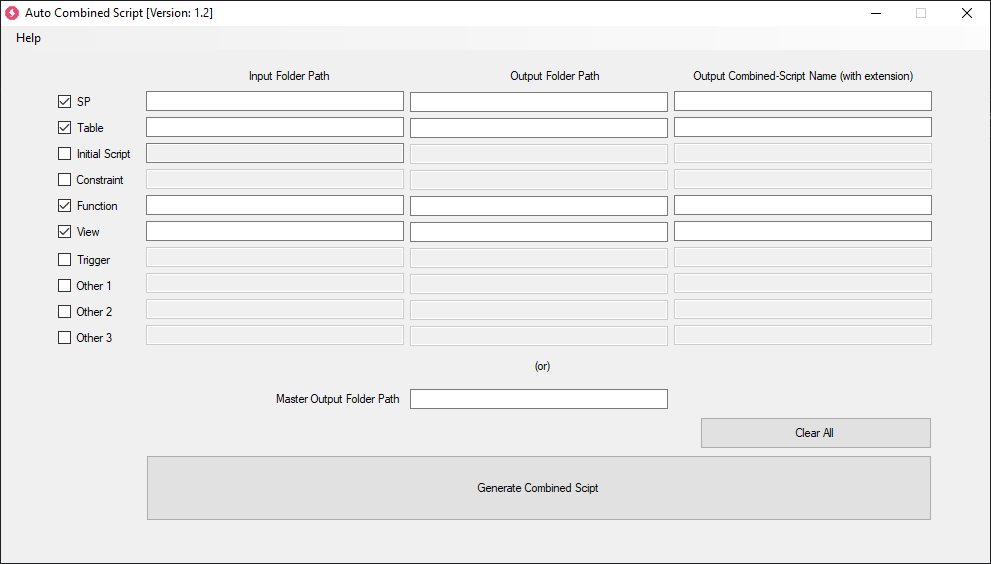Click the Table output folder path field
The width and height of the screenshot is (991, 564).
[538, 127]
